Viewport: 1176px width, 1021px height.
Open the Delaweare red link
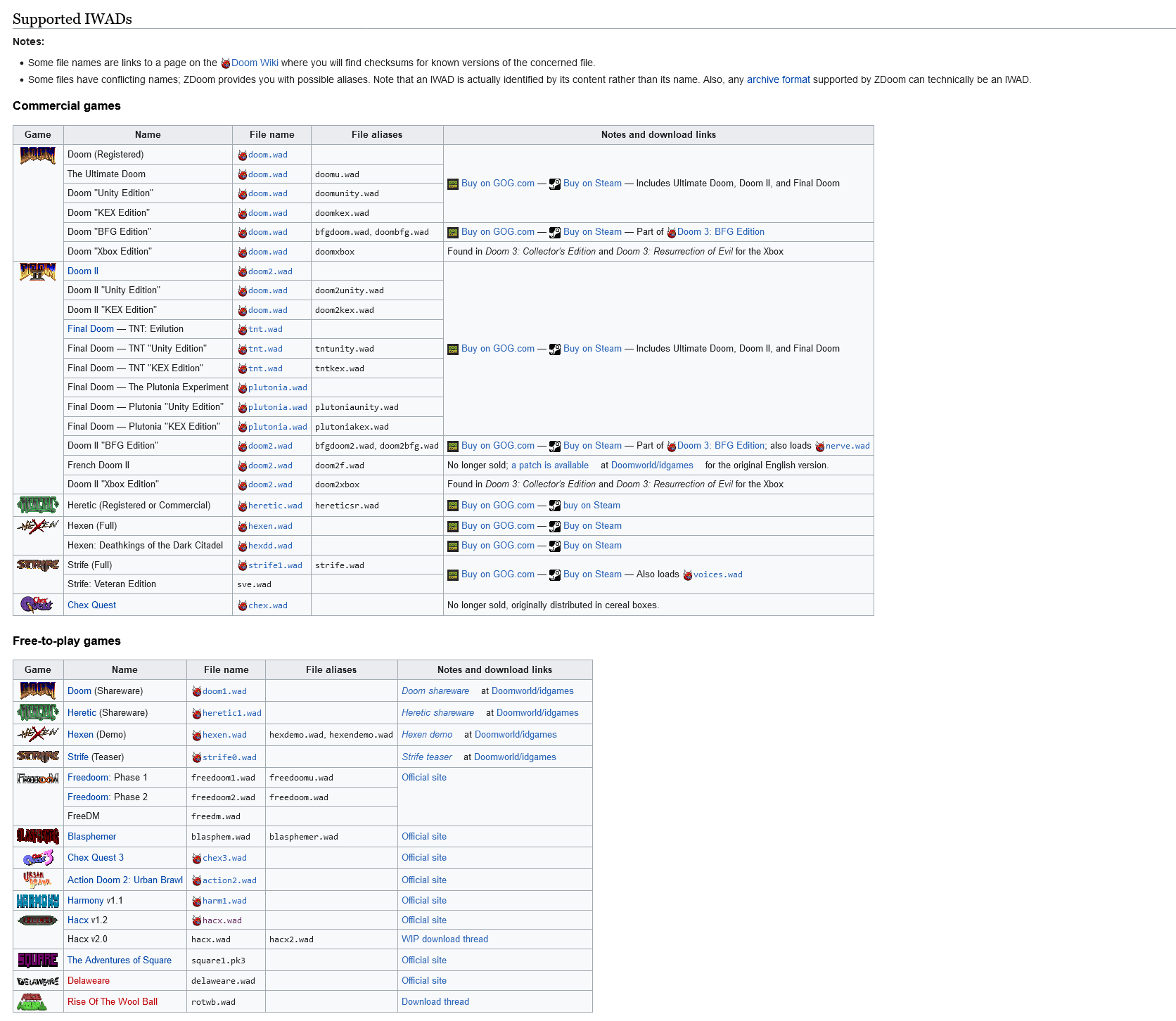pos(89,981)
